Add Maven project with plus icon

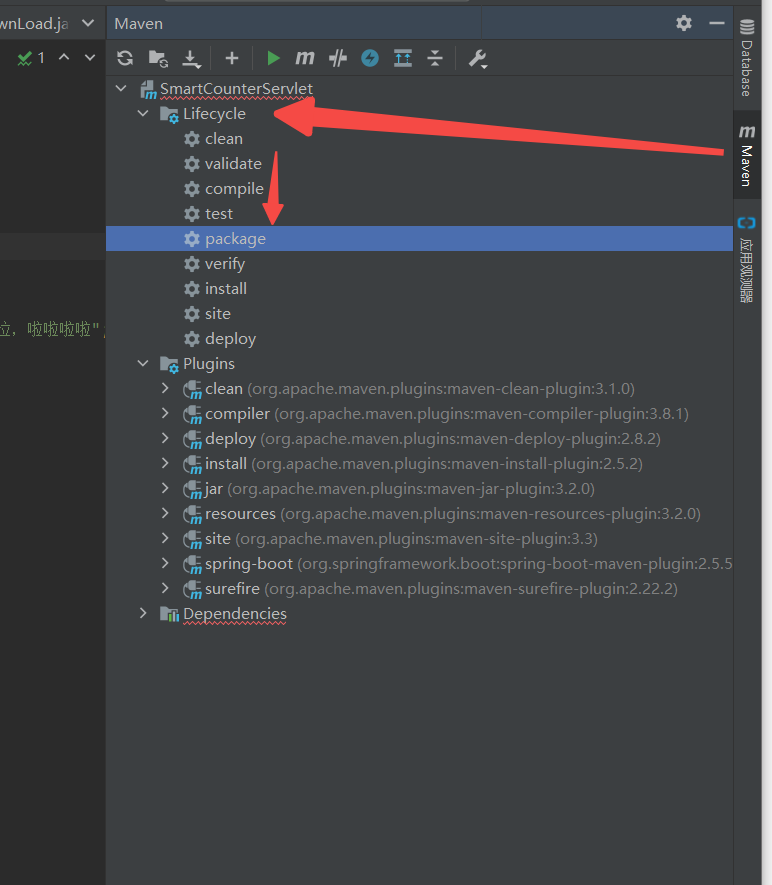pyautogui.click(x=231, y=58)
